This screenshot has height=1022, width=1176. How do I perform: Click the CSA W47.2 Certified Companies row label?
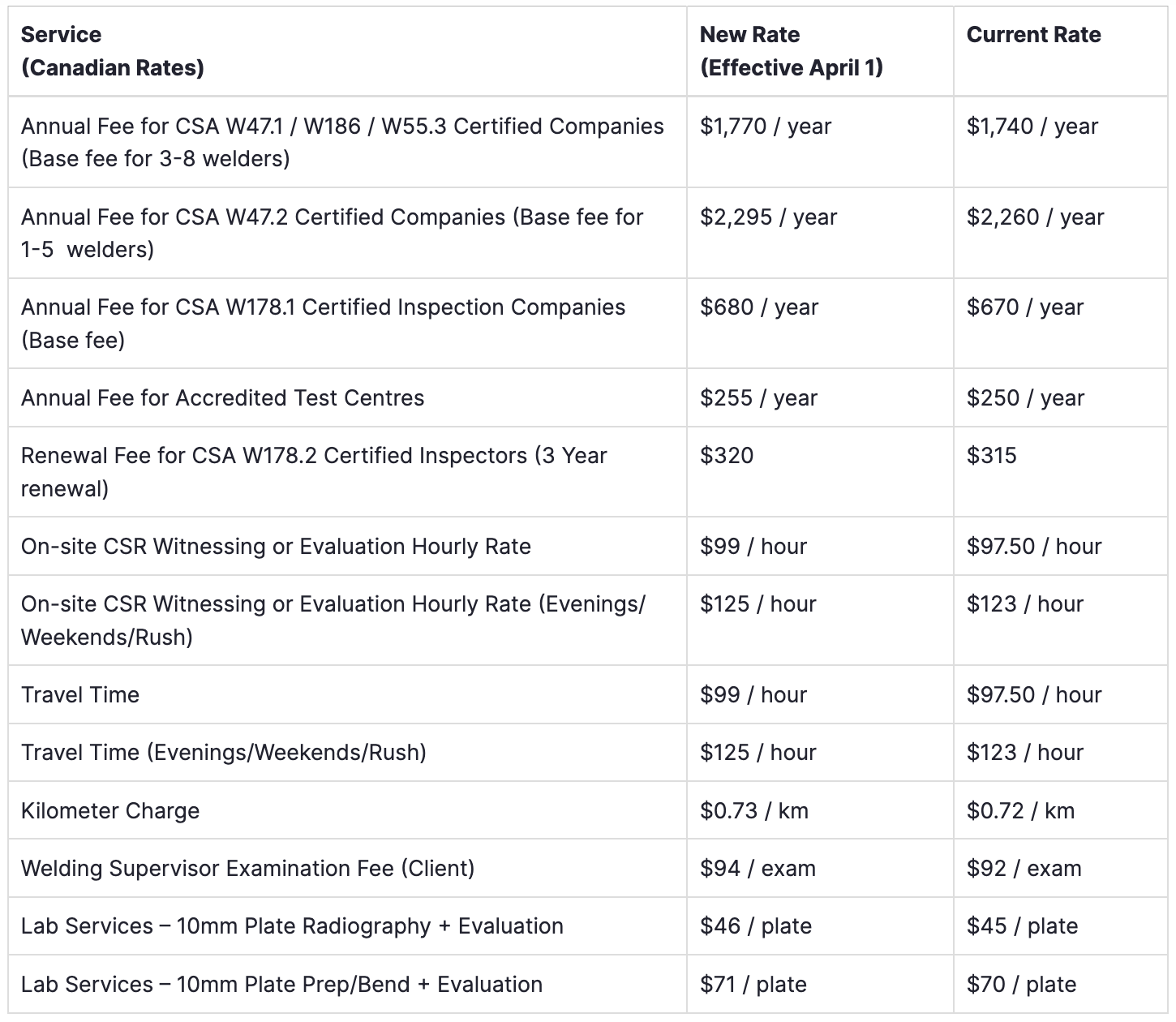click(332, 233)
